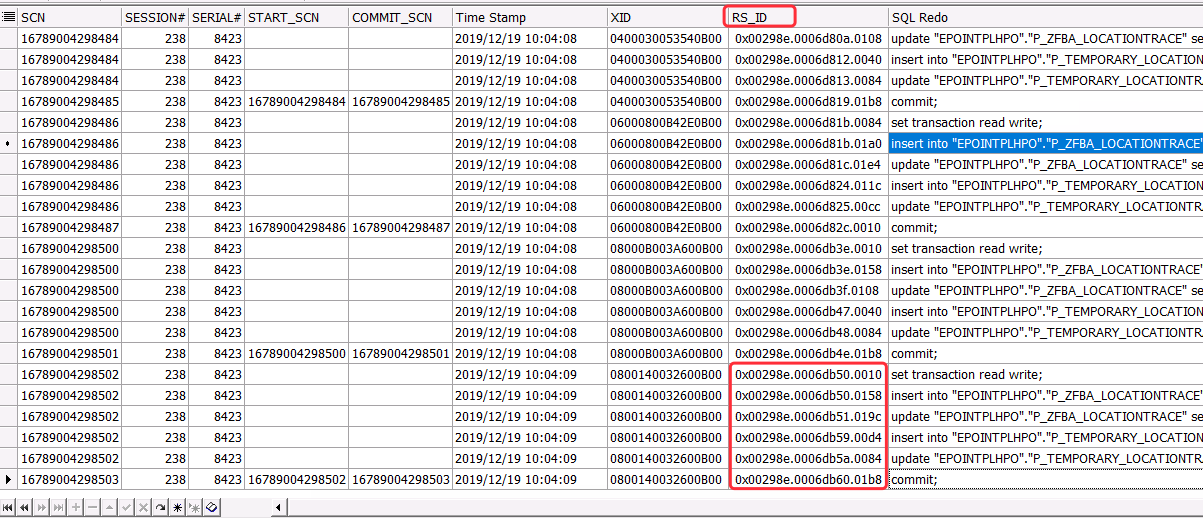The height and width of the screenshot is (519, 1203).
Task: Go to last record in navigator
Action: pos(58,507)
